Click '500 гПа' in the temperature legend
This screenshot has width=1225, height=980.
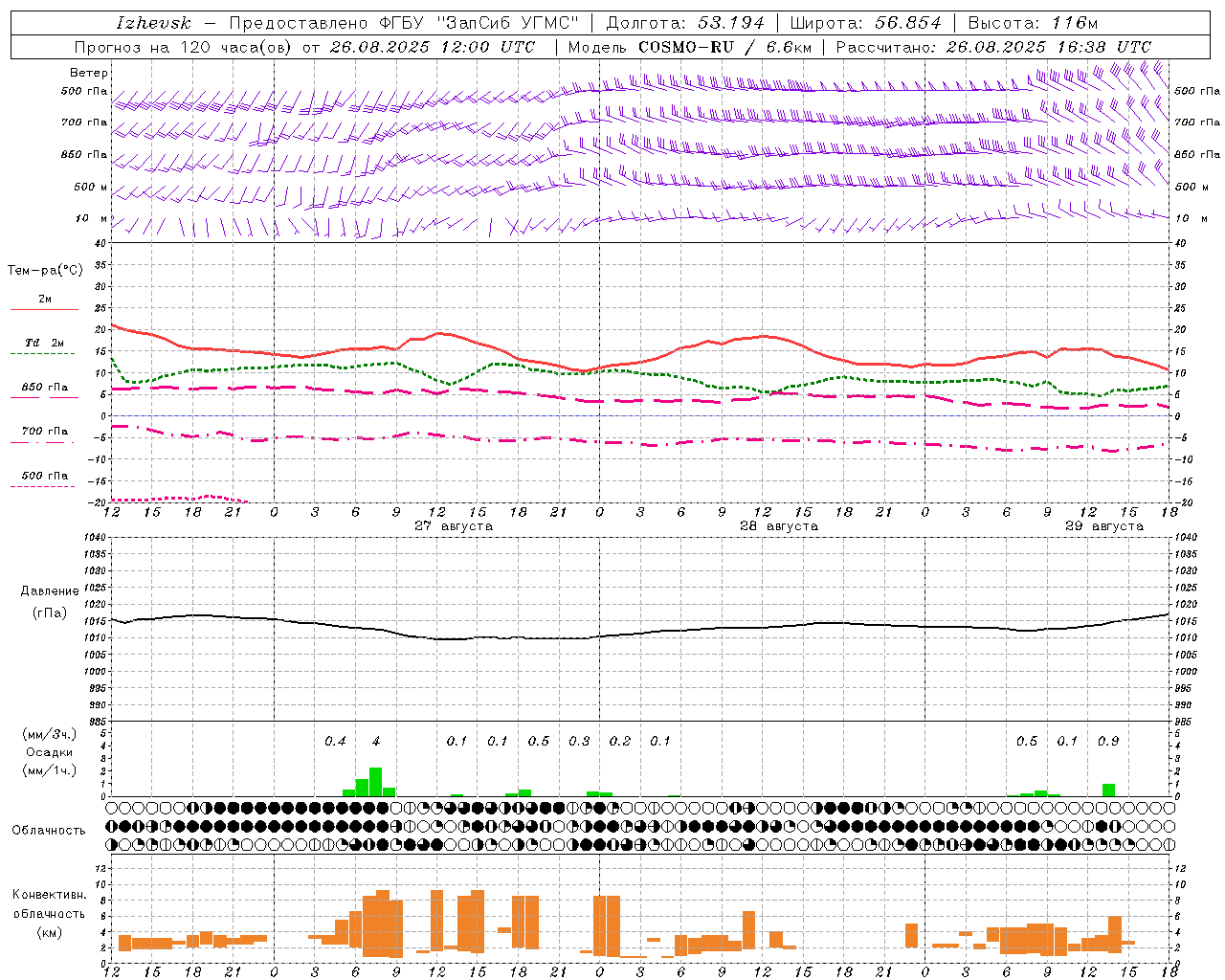point(45,476)
